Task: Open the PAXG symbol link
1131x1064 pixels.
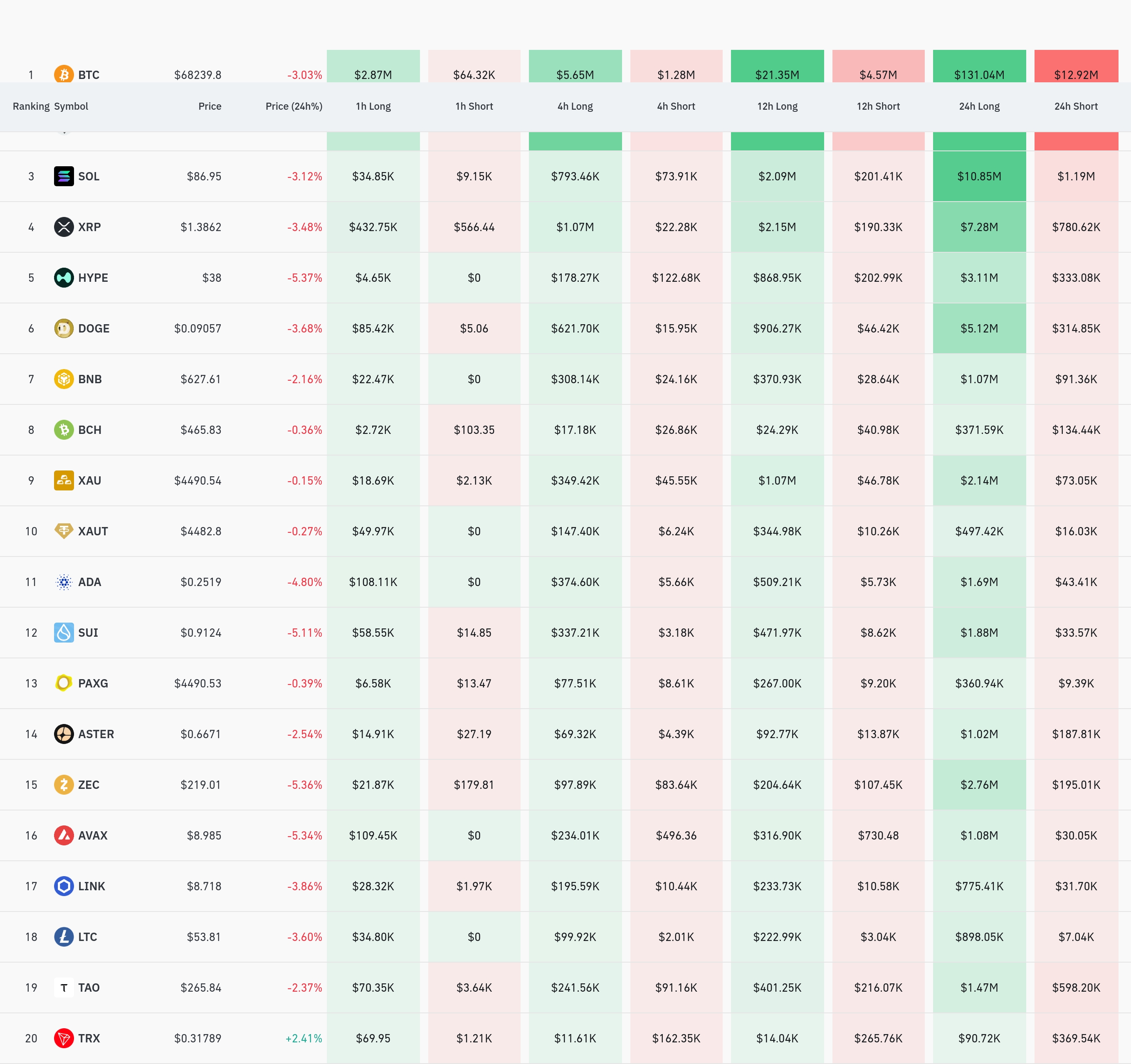Action: click(93, 684)
